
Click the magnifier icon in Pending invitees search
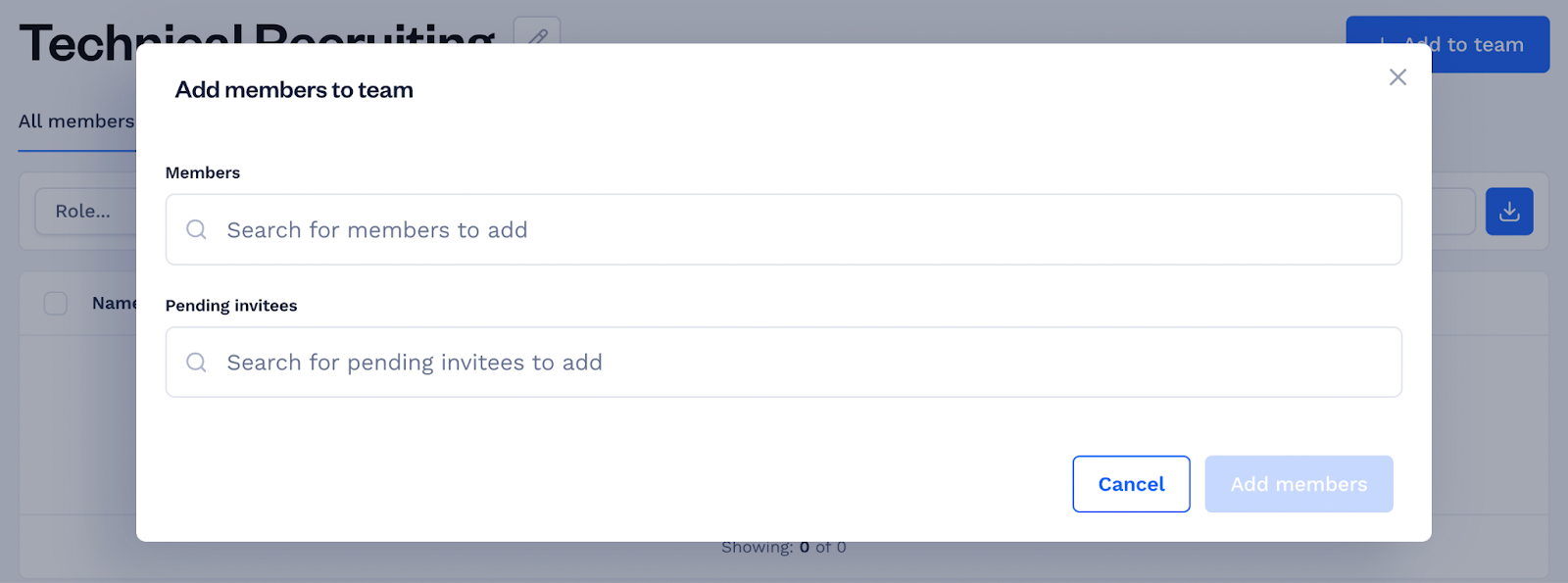click(x=197, y=363)
